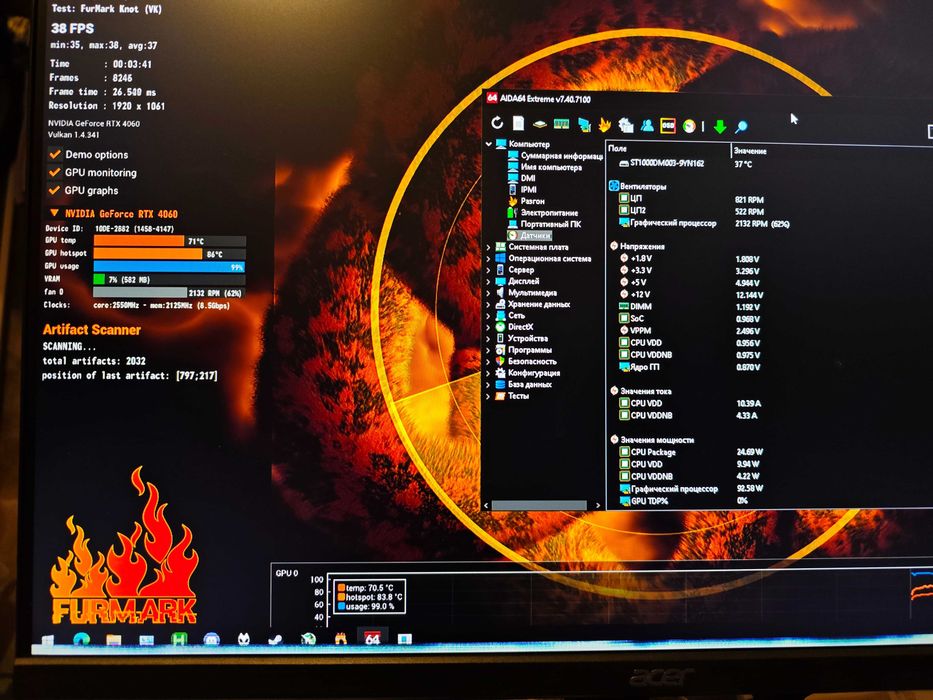Open the AIDA64 System Stability Test flame icon
The width and height of the screenshot is (933, 700).
(605, 124)
